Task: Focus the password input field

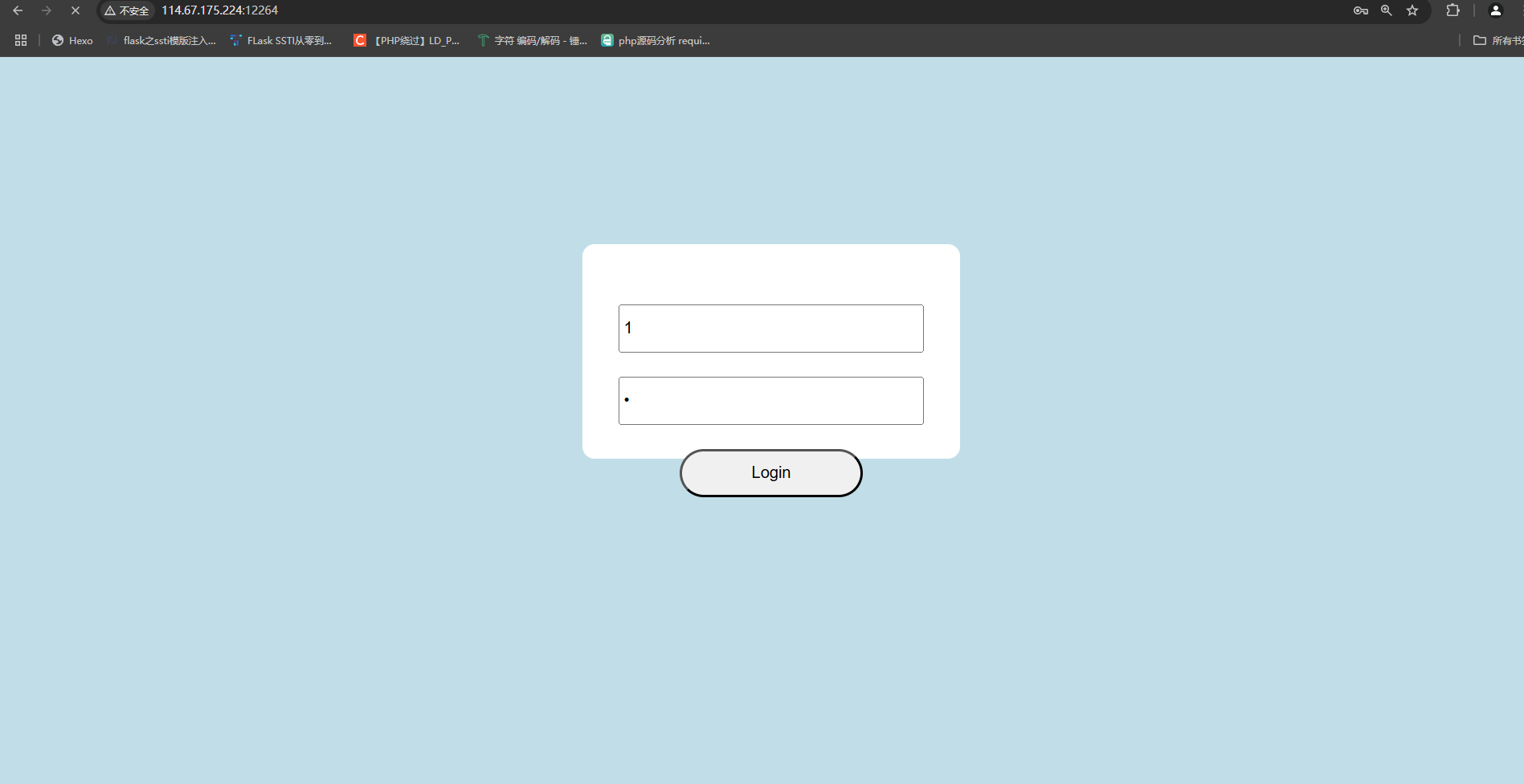Action: 770,401
